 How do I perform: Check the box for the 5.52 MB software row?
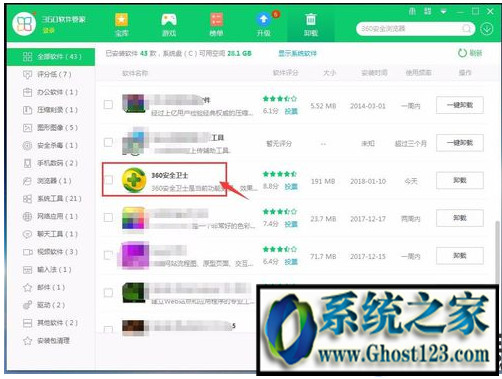(x=108, y=105)
